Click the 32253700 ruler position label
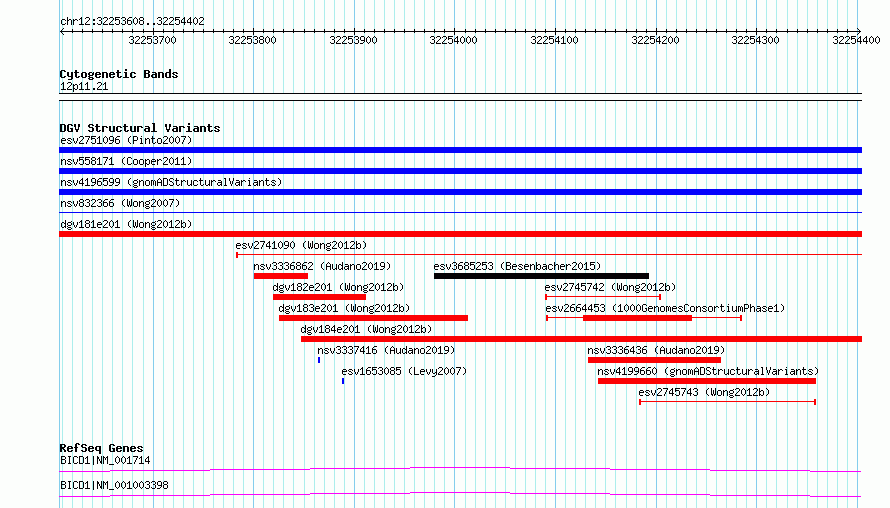Screen dimensions: 890x508 152,40
